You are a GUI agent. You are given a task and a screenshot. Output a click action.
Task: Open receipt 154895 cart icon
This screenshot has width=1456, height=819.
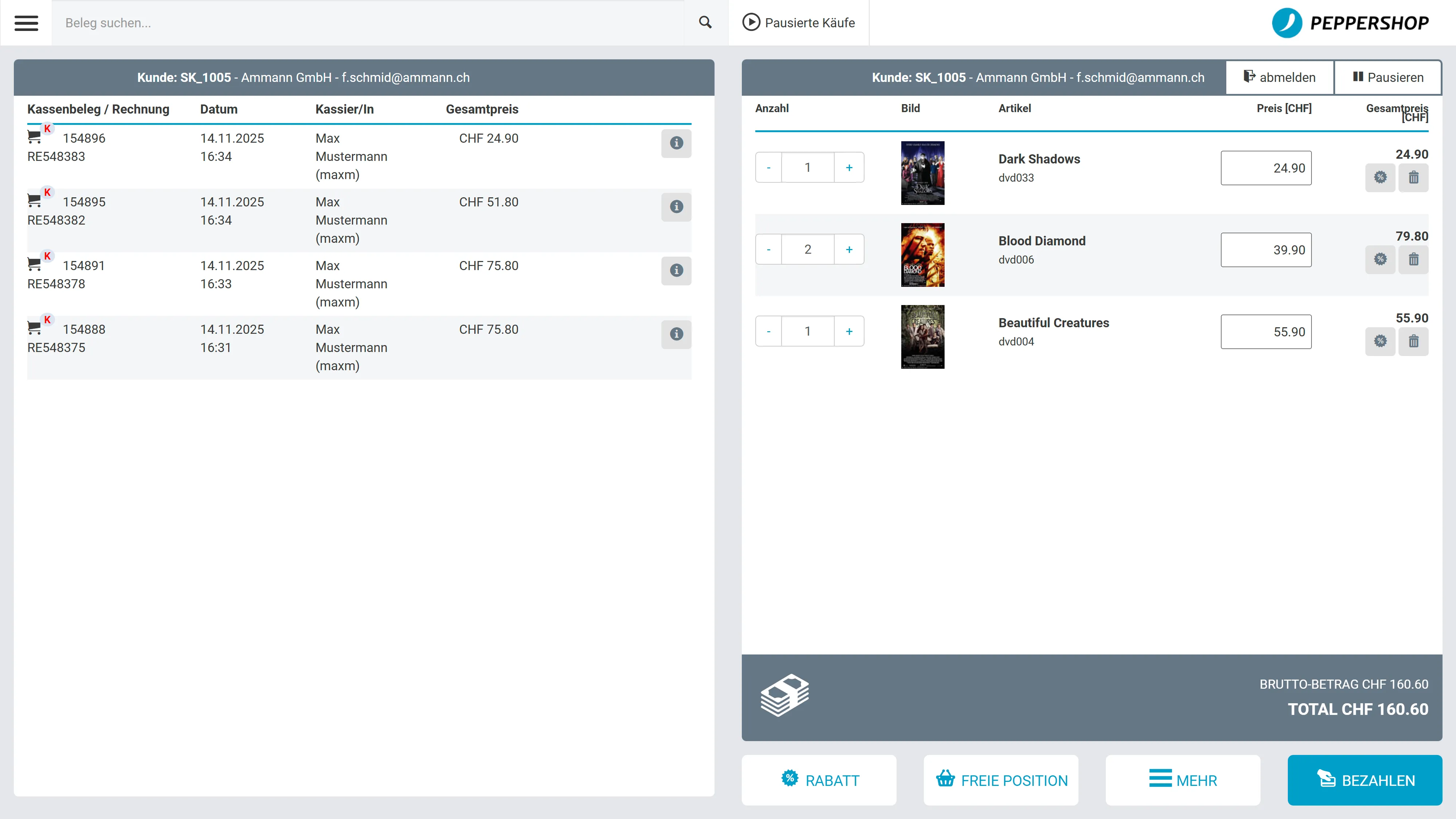click(35, 199)
